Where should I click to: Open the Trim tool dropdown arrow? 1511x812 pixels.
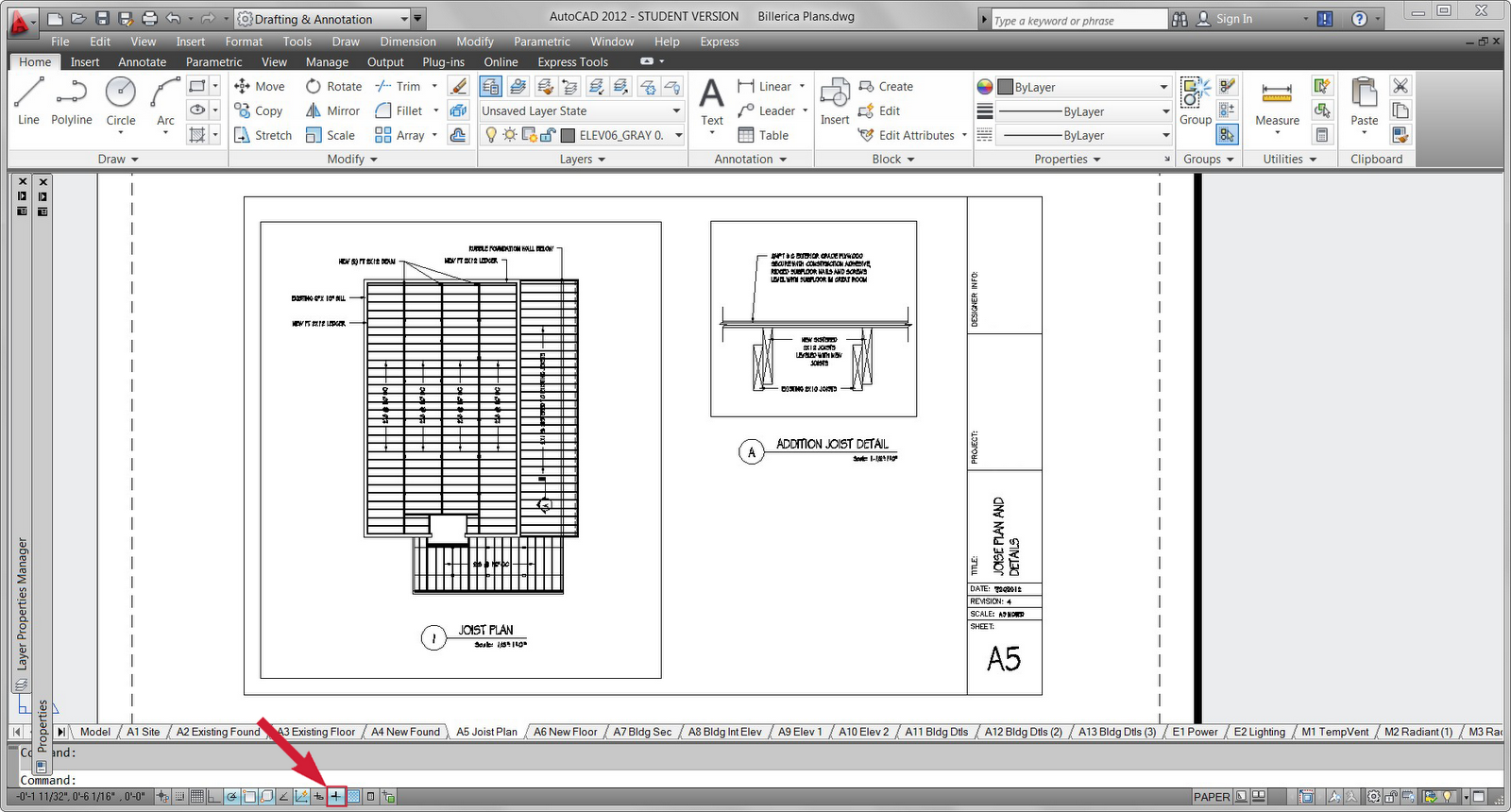[x=434, y=86]
